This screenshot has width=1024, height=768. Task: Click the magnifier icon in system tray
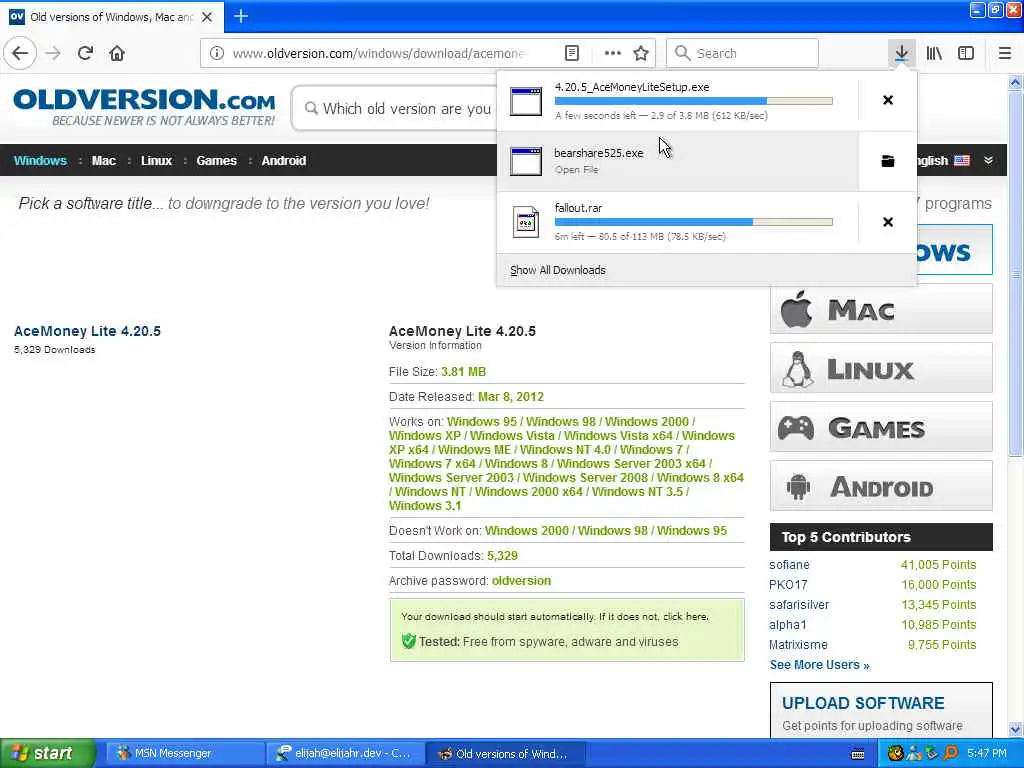pos(951,753)
